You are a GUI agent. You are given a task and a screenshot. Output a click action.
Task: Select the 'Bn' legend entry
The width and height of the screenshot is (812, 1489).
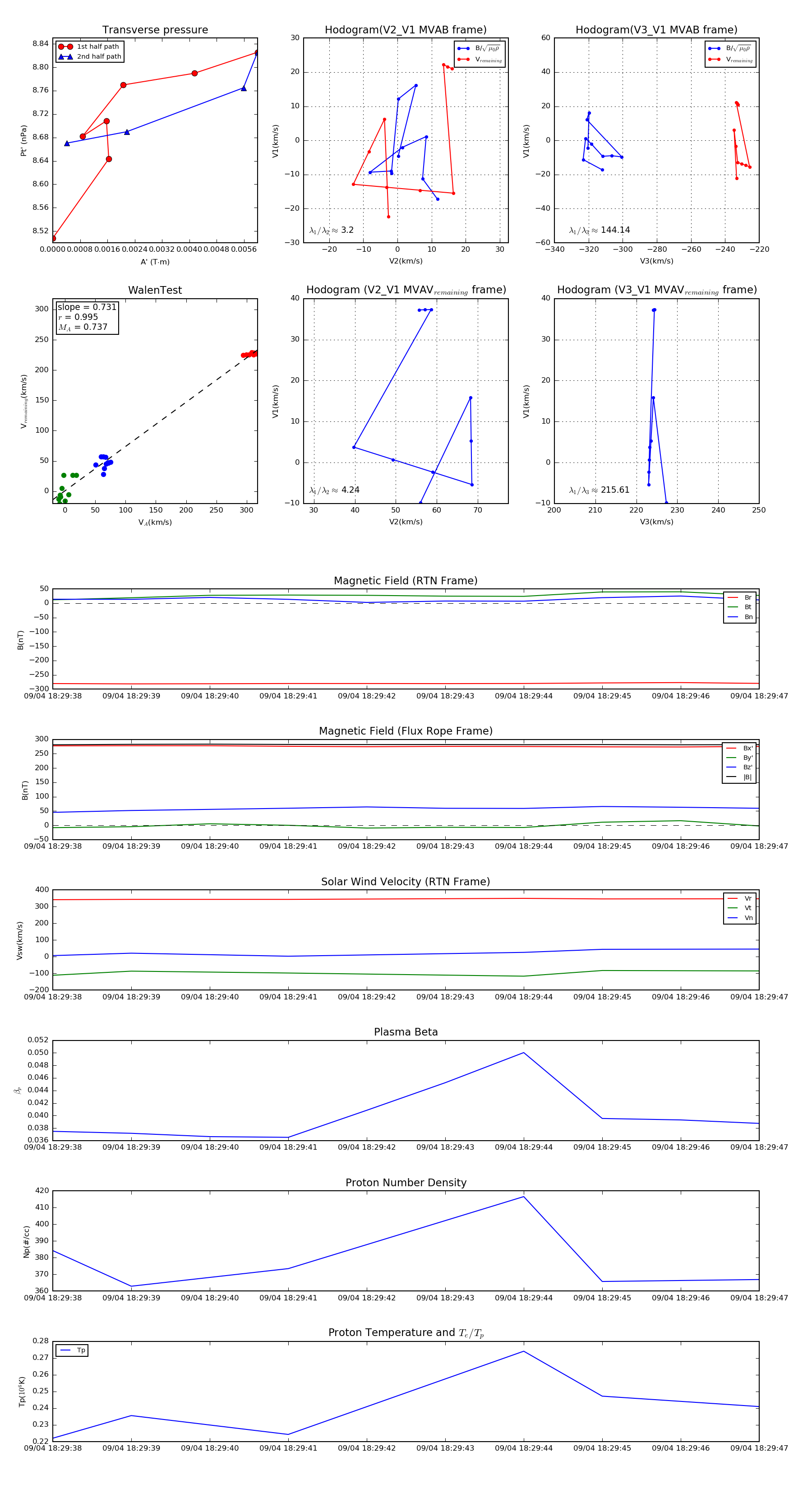pyautogui.click(x=740, y=617)
